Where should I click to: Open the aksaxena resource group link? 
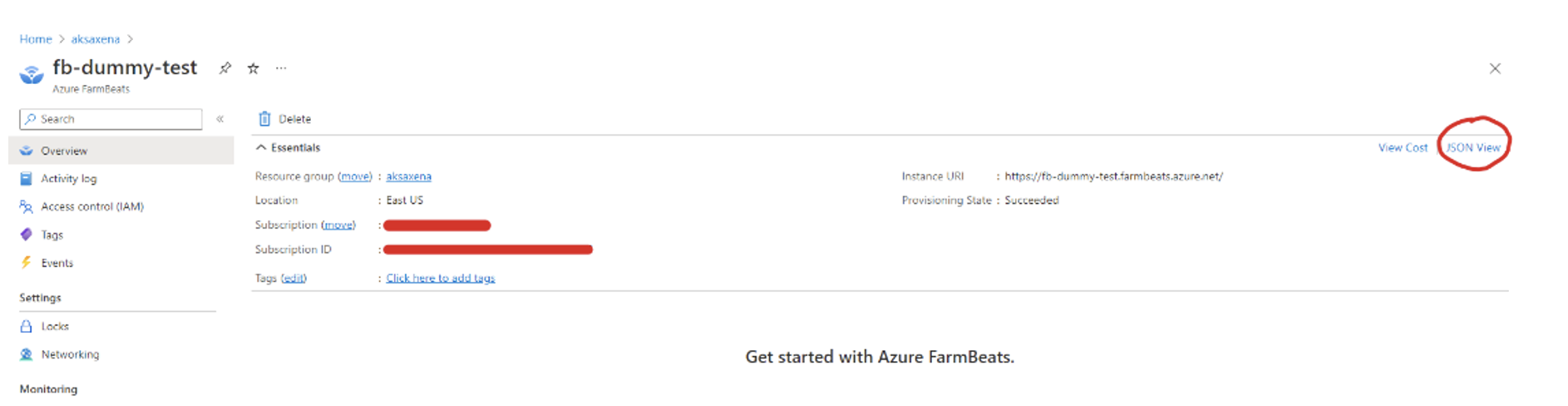(x=409, y=176)
